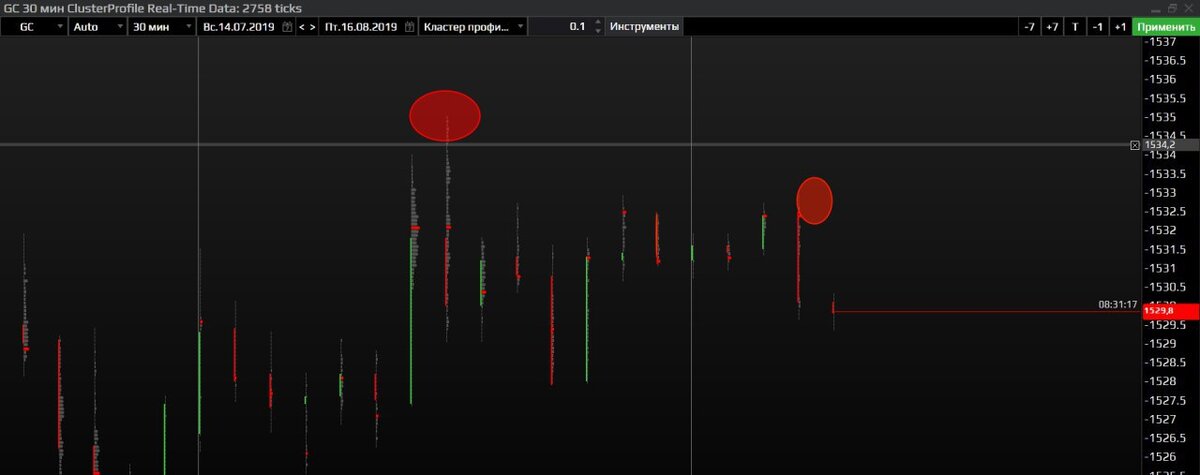Click the 1533 price scale label
The width and height of the screenshot is (1200, 475).
pos(1160,192)
